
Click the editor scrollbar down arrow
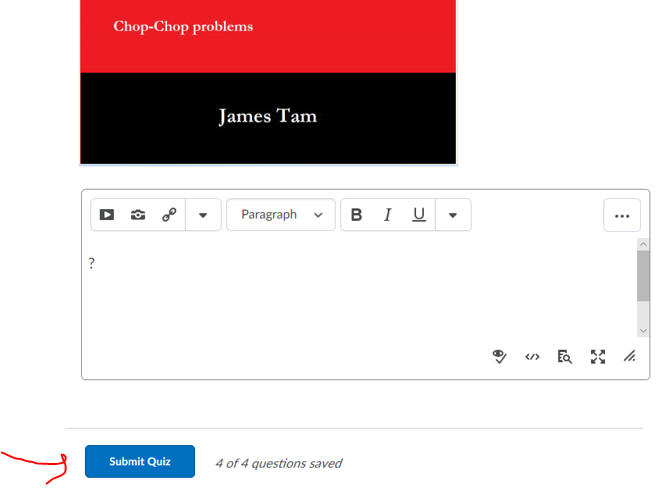coord(643,331)
